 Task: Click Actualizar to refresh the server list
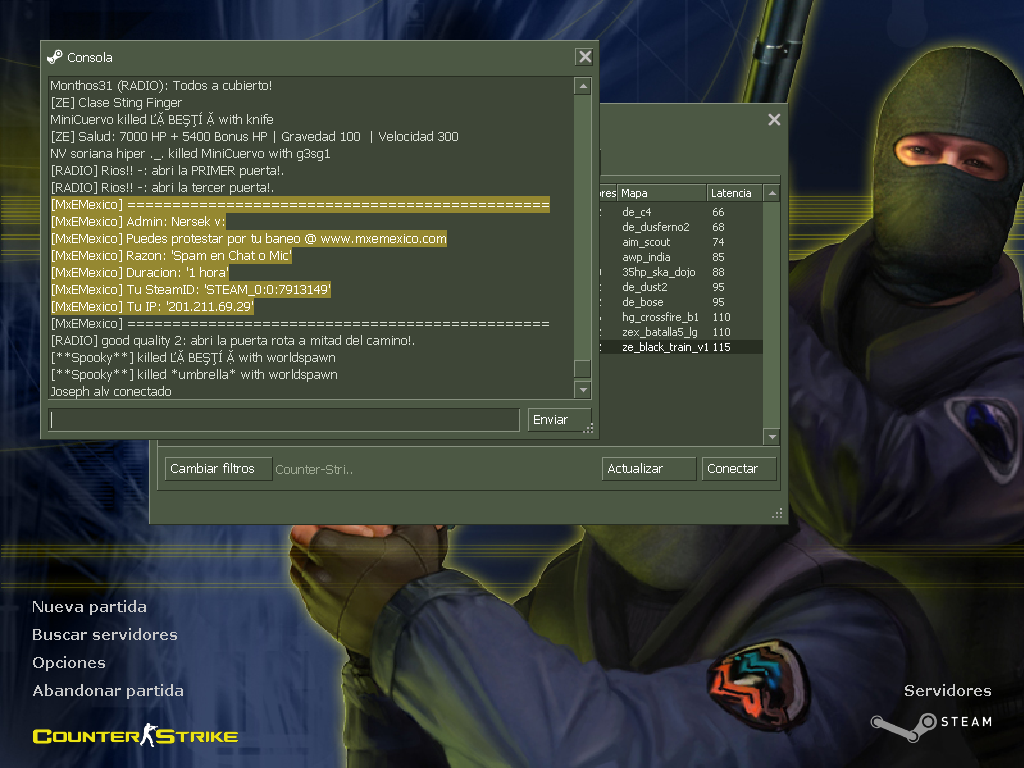(x=648, y=469)
